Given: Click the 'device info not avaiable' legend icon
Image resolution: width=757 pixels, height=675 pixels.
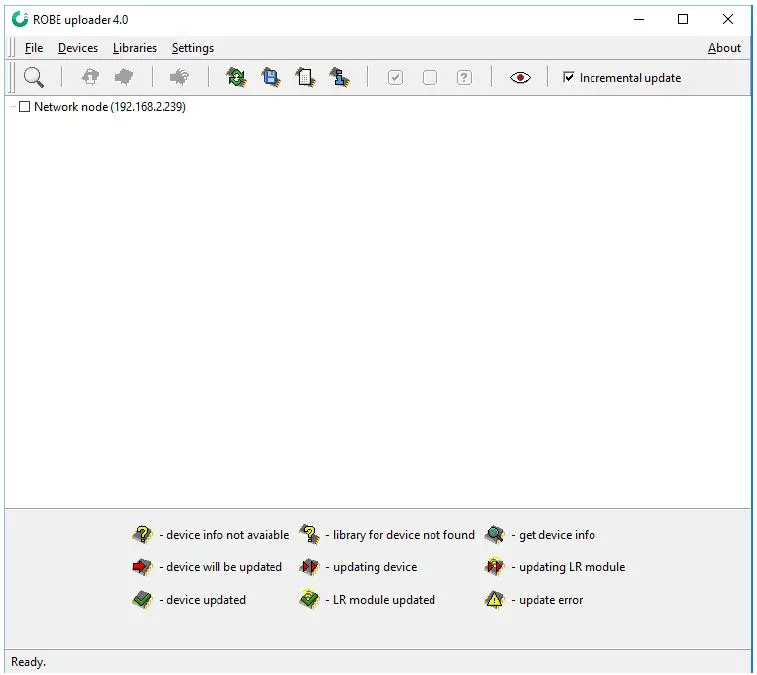Looking at the screenshot, I should click(142, 534).
